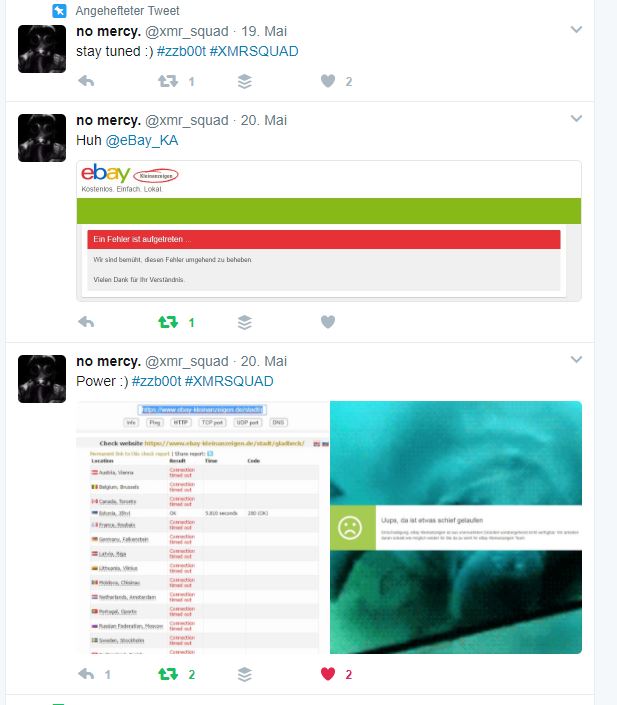
Task: Click the layers icon under the eBay error image
Action: point(245,322)
